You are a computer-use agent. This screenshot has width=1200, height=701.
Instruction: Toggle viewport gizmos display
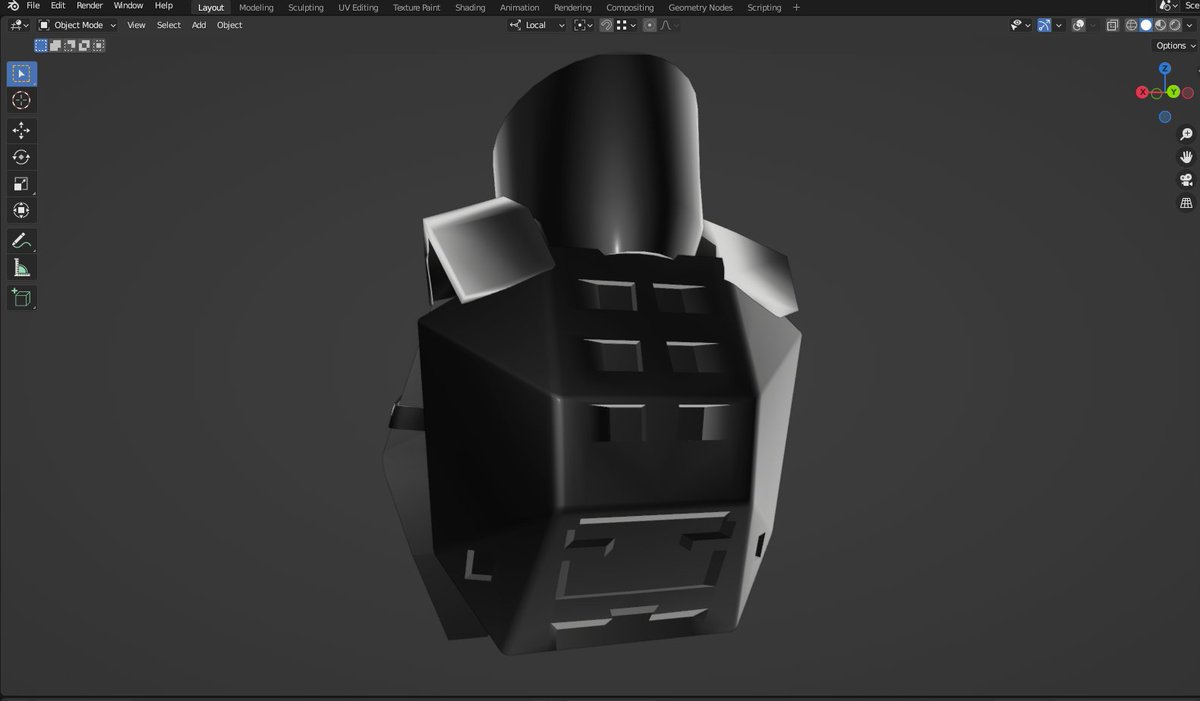pos(1043,25)
